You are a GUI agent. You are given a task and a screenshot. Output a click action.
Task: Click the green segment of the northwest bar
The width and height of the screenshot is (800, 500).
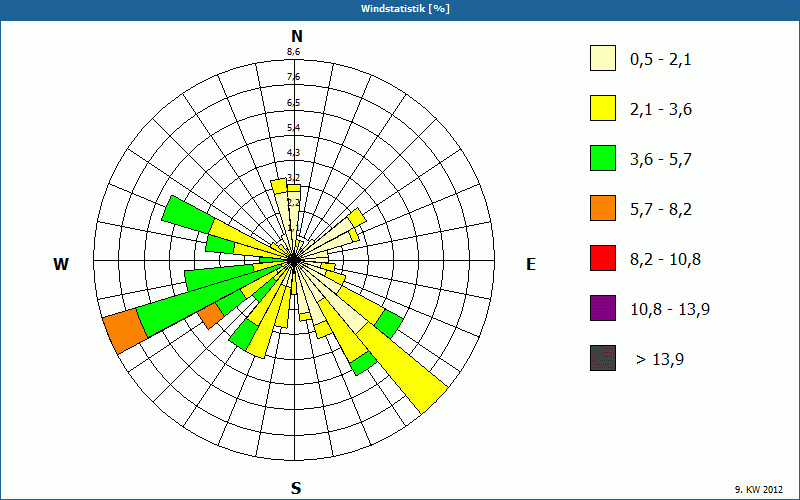187,214
